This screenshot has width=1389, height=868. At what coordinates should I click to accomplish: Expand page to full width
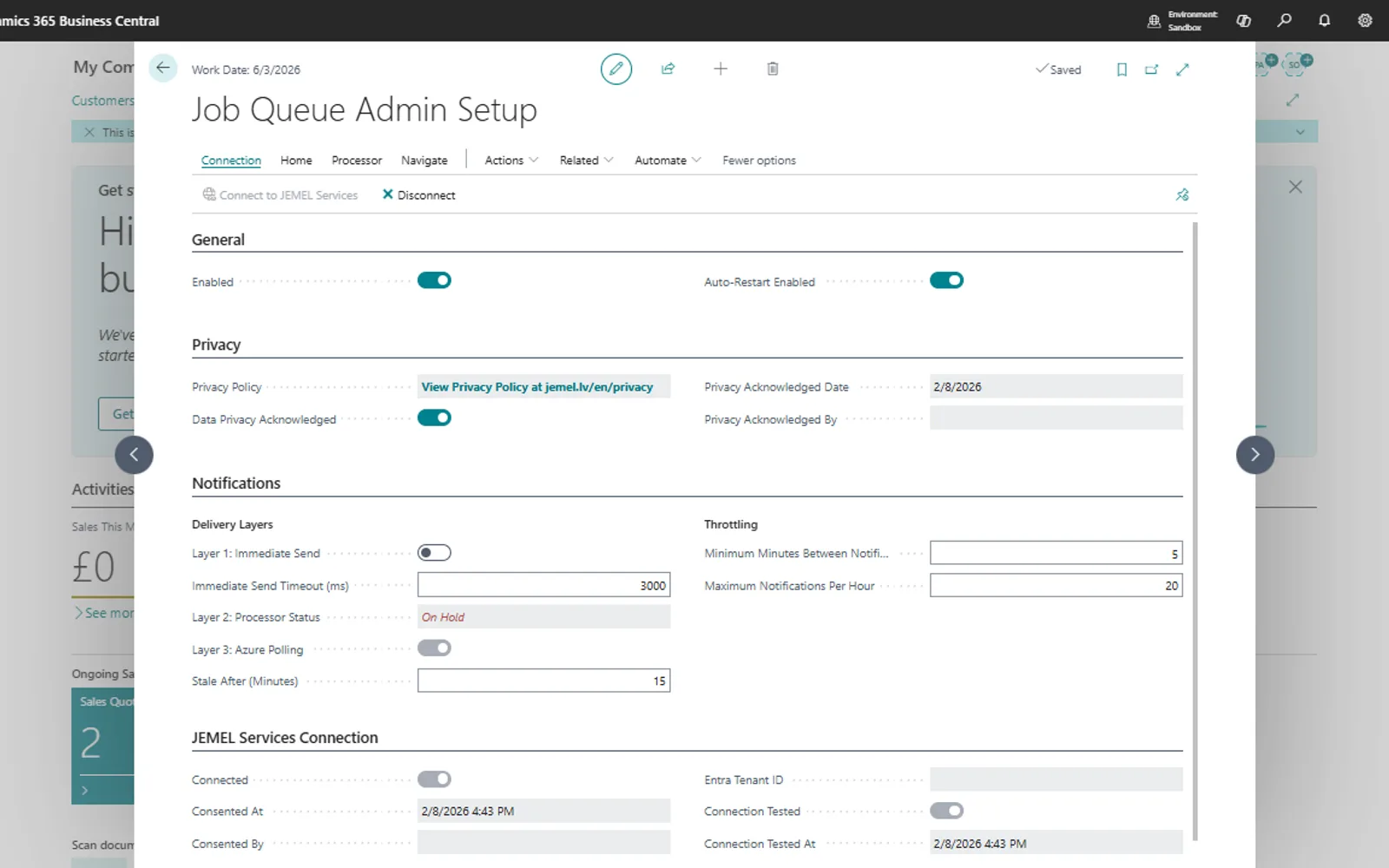pyautogui.click(x=1182, y=69)
